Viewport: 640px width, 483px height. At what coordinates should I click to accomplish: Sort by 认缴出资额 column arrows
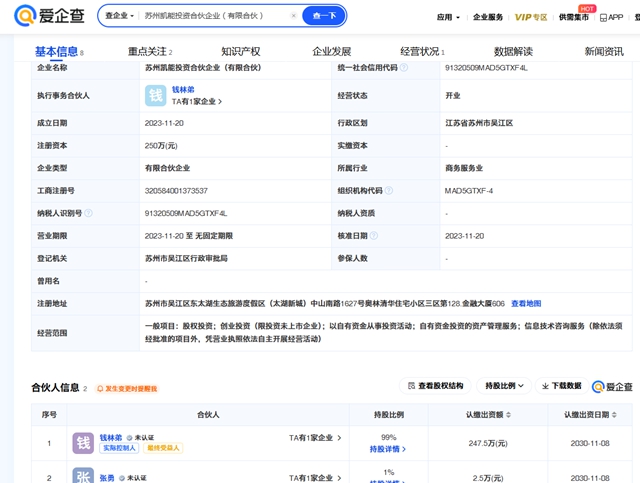point(509,415)
